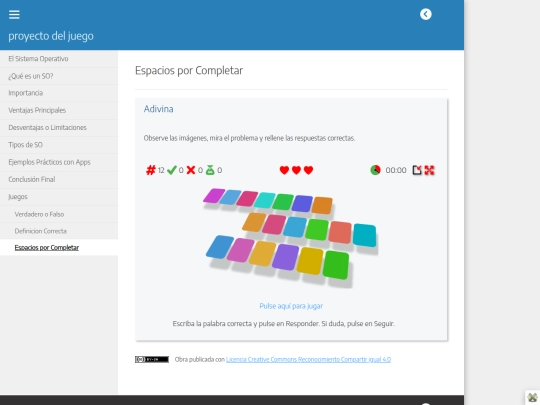Click the Creative Commons license badge
The image size is (540, 405).
(x=152, y=360)
